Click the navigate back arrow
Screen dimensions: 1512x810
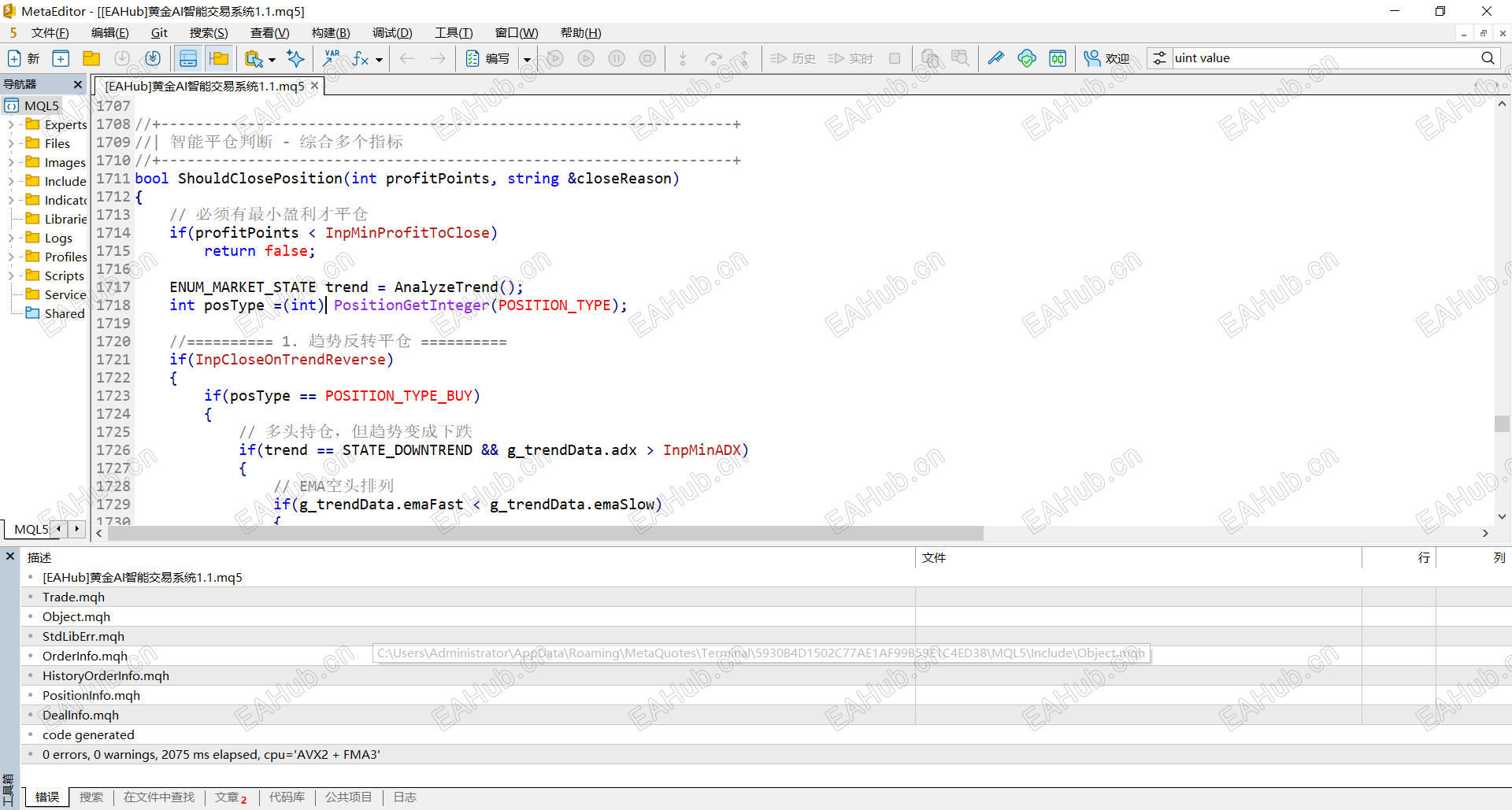click(x=407, y=58)
